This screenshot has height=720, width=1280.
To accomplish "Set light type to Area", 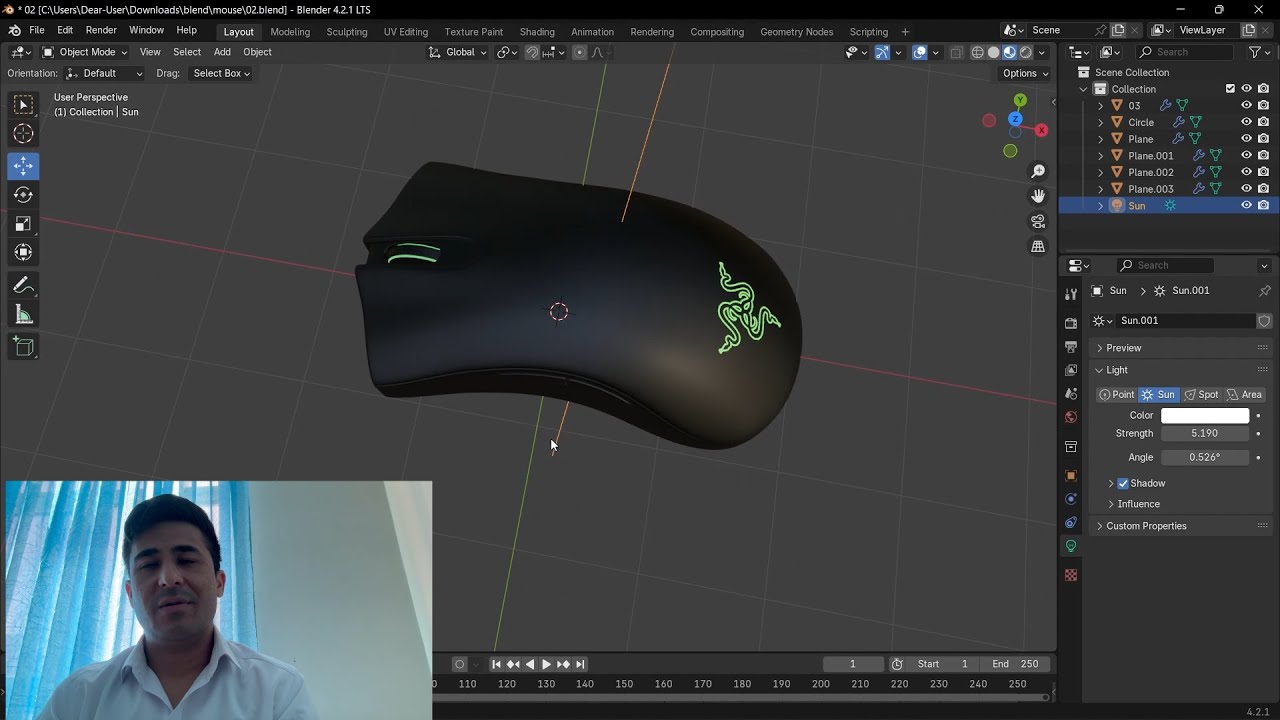I will click(x=1245, y=394).
